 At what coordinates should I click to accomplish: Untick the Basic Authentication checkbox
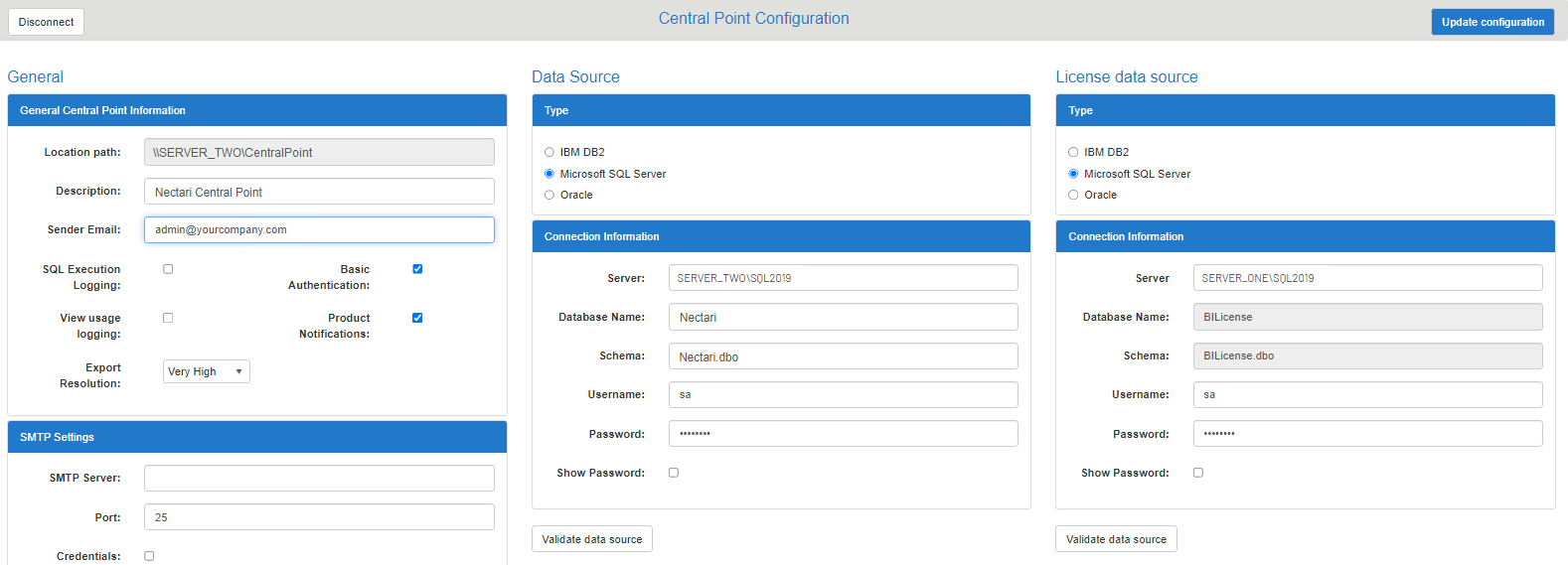tap(417, 269)
